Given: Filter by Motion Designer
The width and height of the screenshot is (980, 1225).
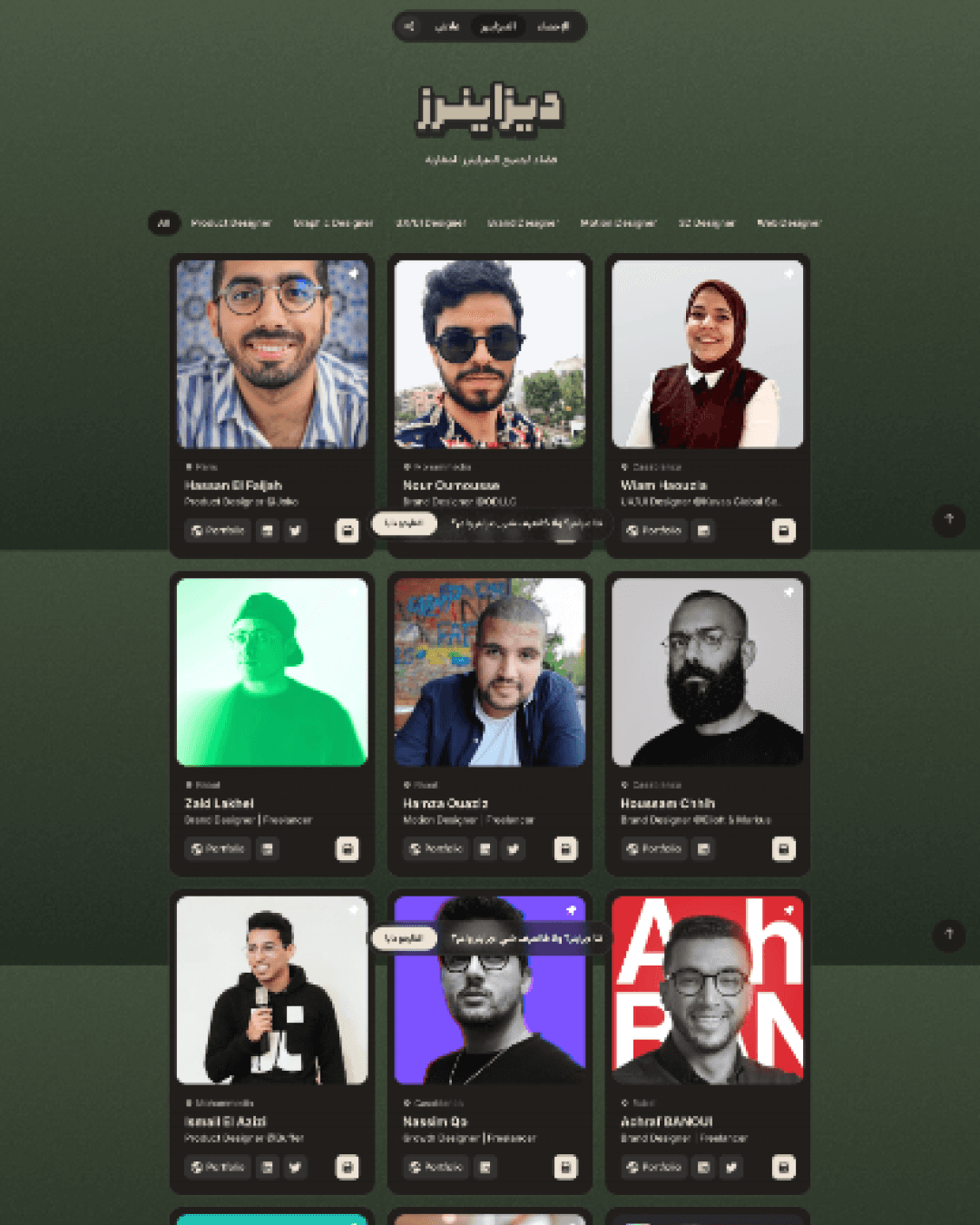Looking at the screenshot, I should [x=618, y=223].
